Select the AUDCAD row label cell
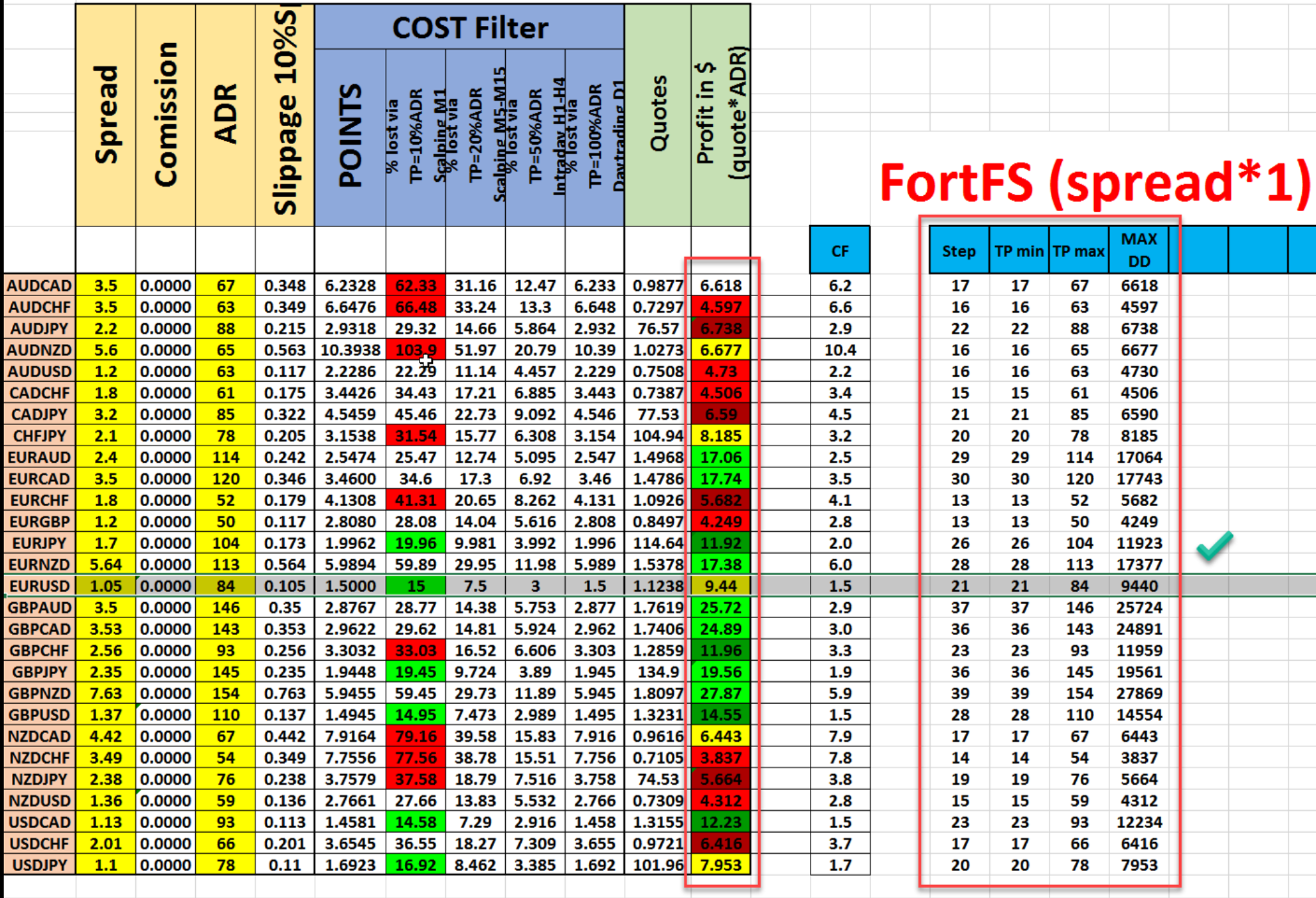This screenshot has width=1316, height=898. click(39, 286)
